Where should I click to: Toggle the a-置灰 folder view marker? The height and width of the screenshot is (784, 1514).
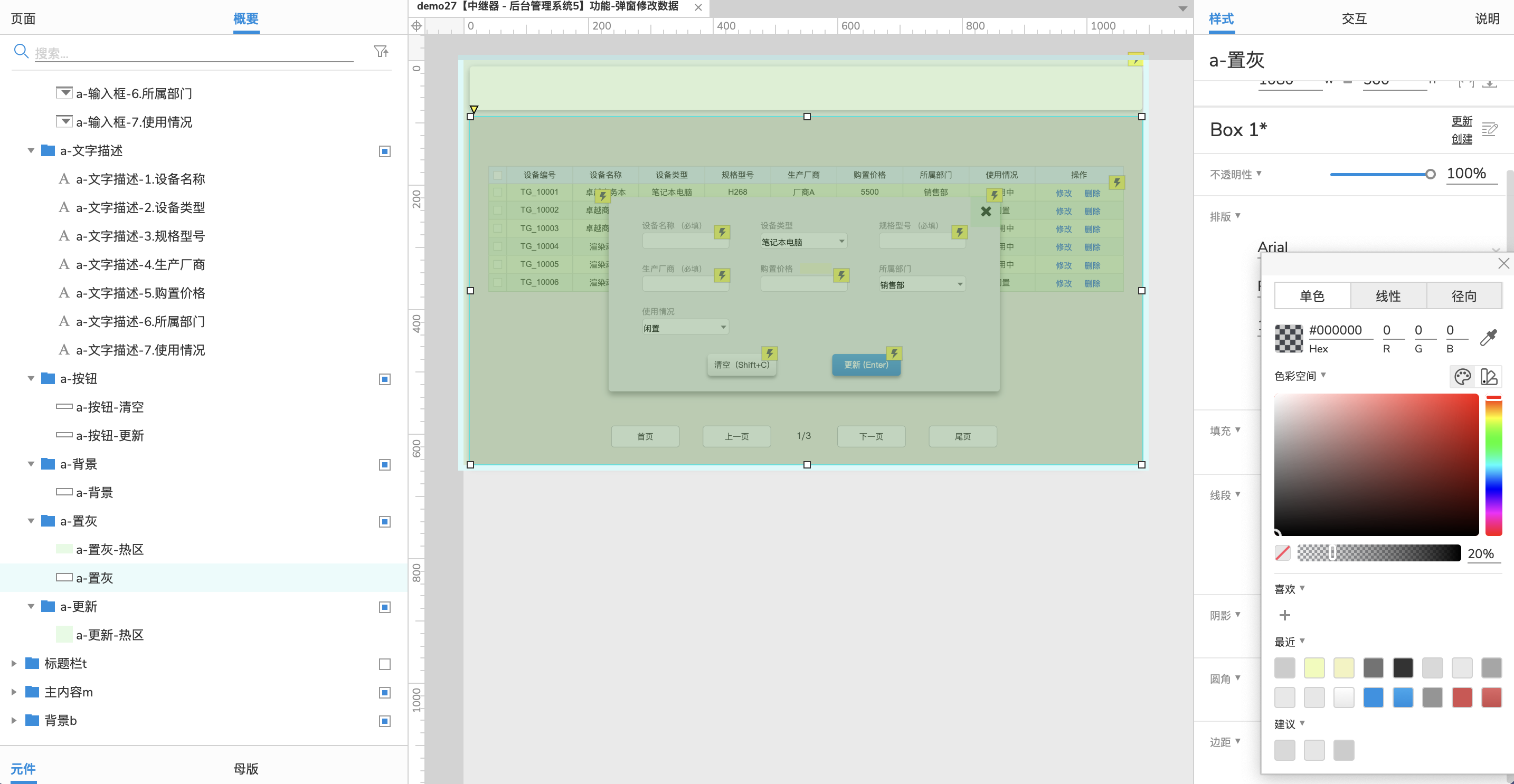coord(385,522)
